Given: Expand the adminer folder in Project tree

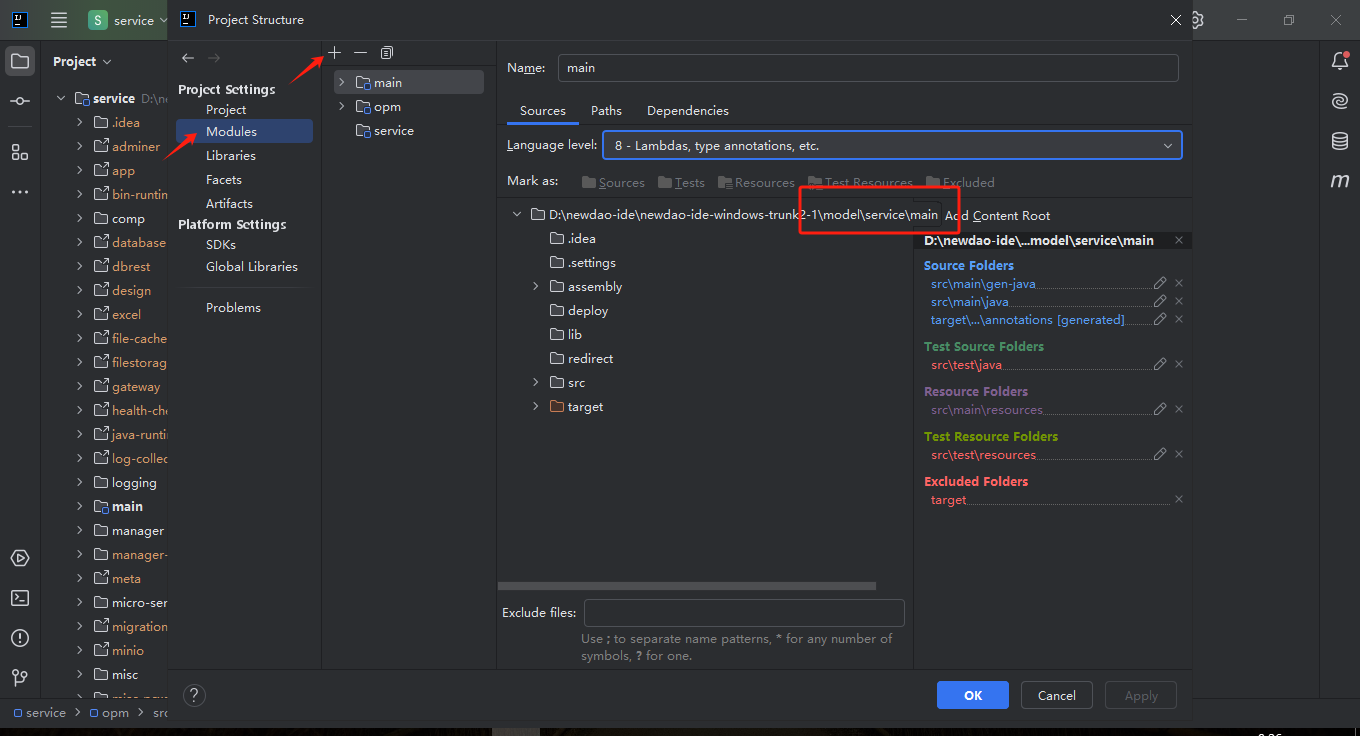Looking at the screenshot, I should 80,146.
